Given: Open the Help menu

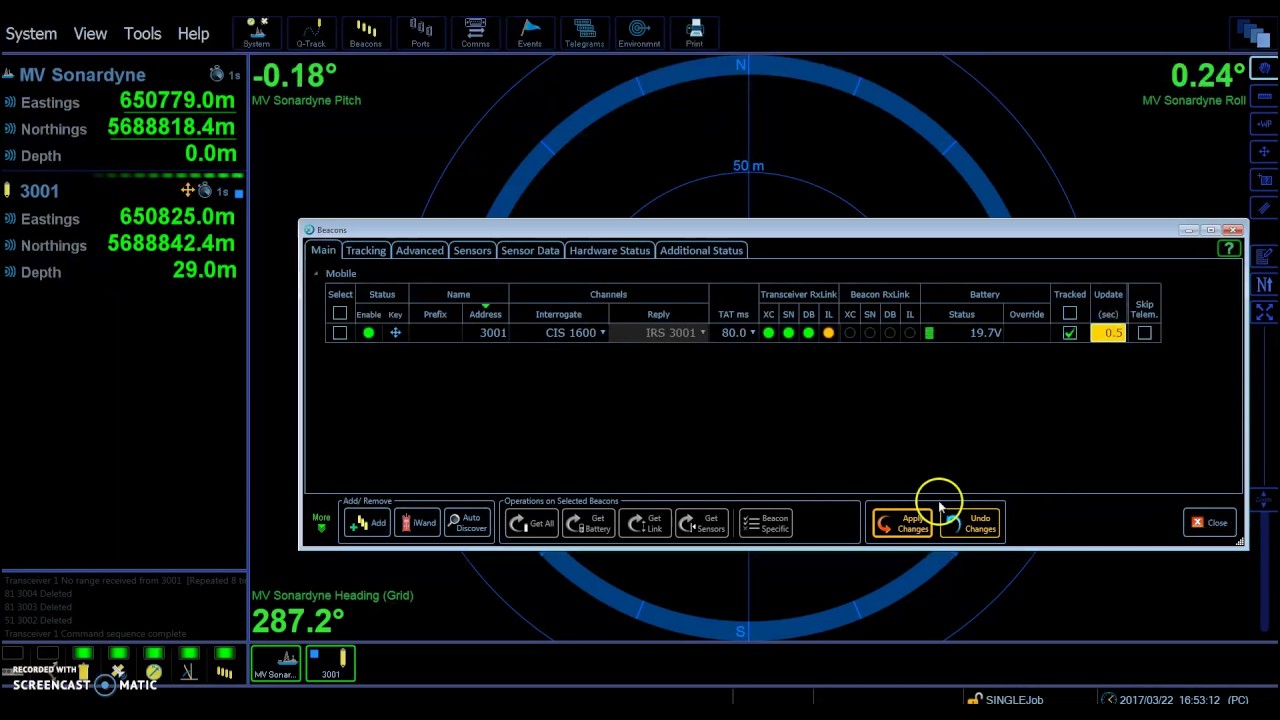Looking at the screenshot, I should coord(193,33).
